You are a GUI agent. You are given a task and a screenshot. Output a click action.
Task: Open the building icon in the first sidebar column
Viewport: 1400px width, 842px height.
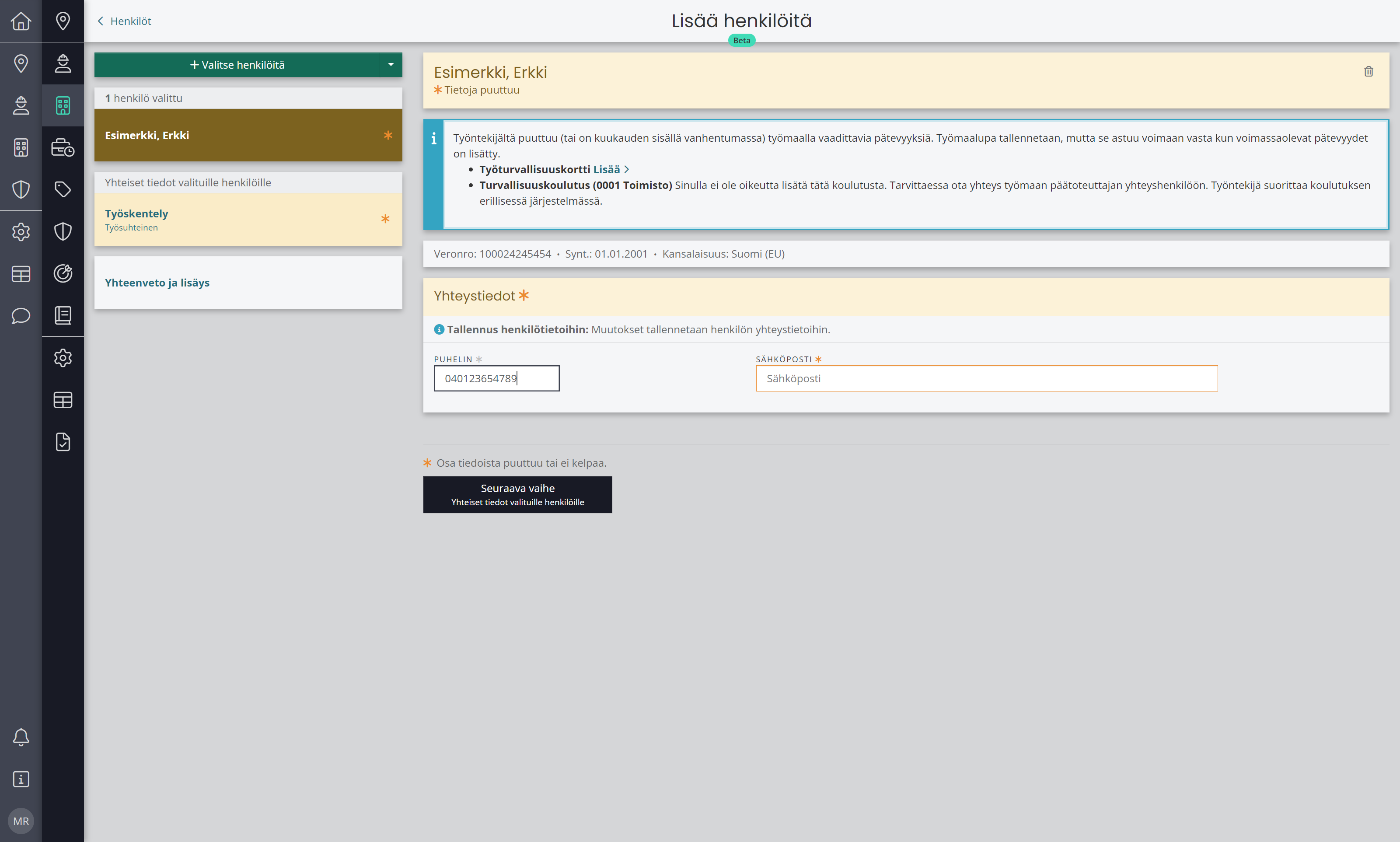pos(21,147)
